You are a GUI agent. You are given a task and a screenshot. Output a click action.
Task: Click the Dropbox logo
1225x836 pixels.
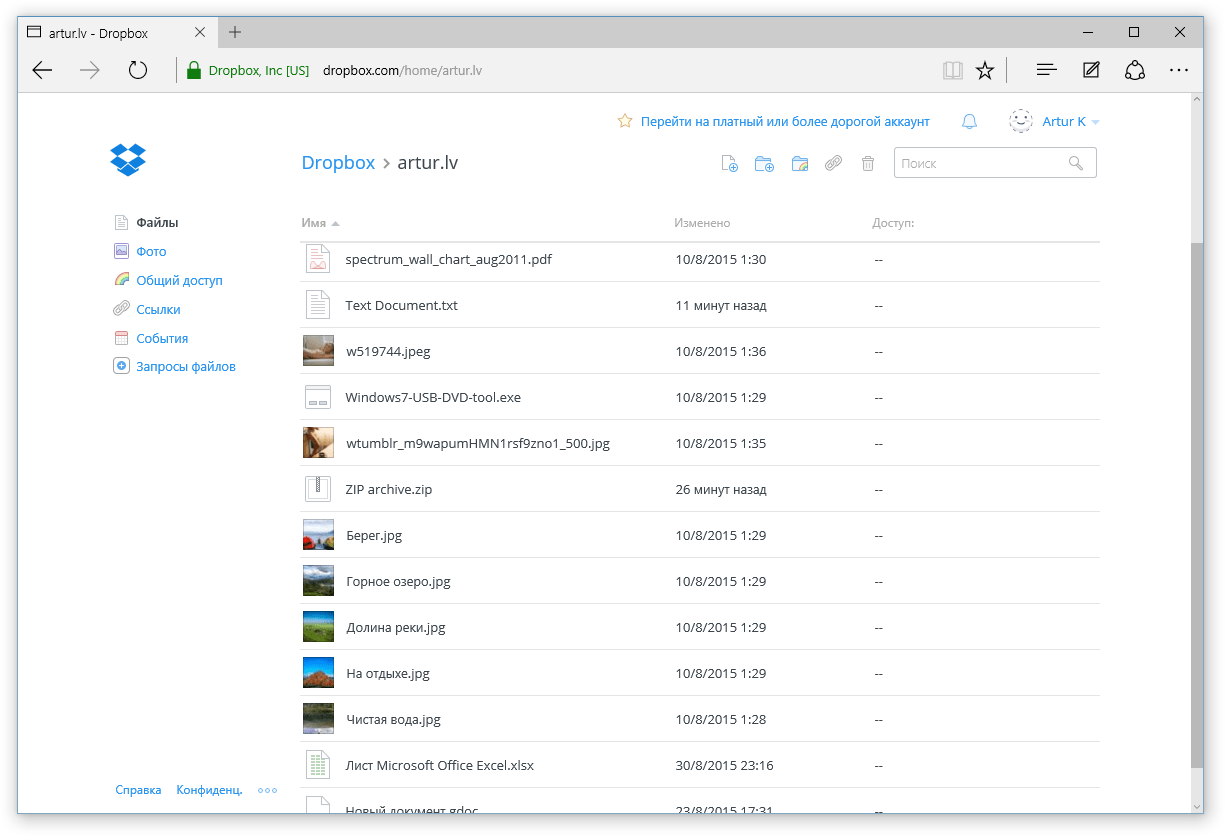[128, 160]
